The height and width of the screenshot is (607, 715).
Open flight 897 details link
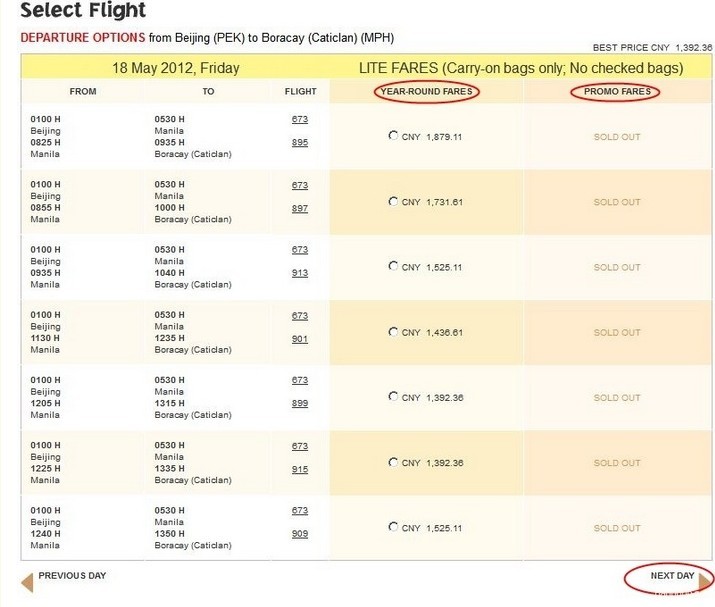(x=300, y=208)
